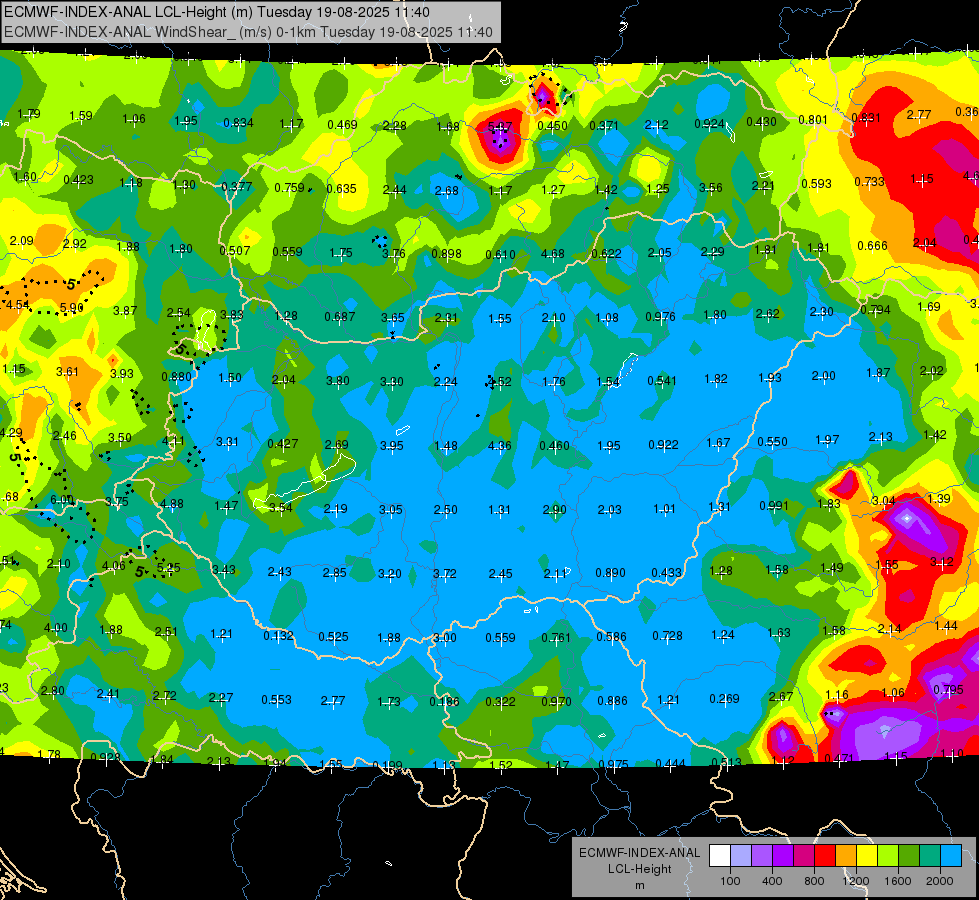Click the white legend swatch above 100

point(720,856)
